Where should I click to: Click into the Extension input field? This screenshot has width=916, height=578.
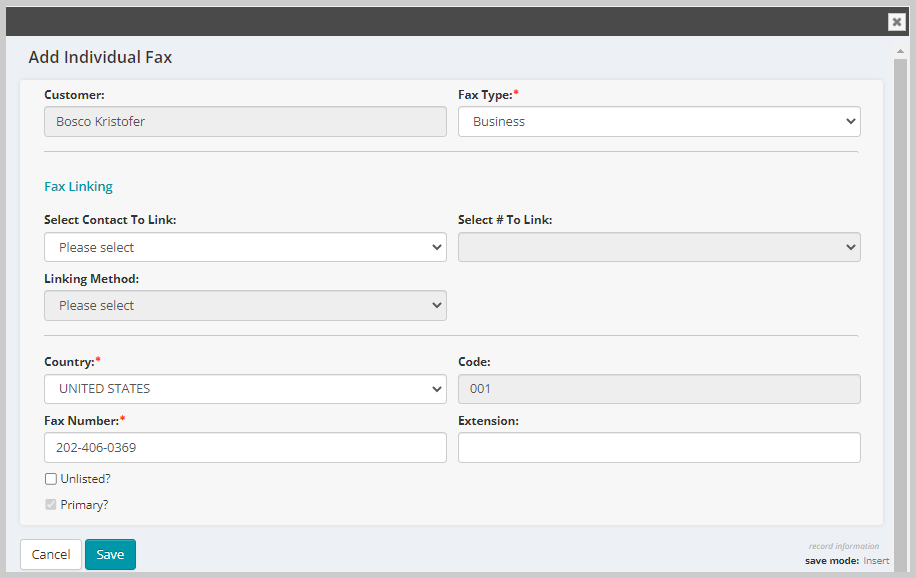pos(659,448)
